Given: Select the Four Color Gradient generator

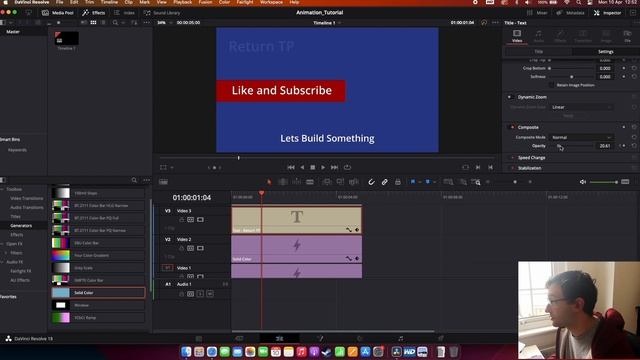Looking at the screenshot, I should pyautogui.click(x=98, y=256).
